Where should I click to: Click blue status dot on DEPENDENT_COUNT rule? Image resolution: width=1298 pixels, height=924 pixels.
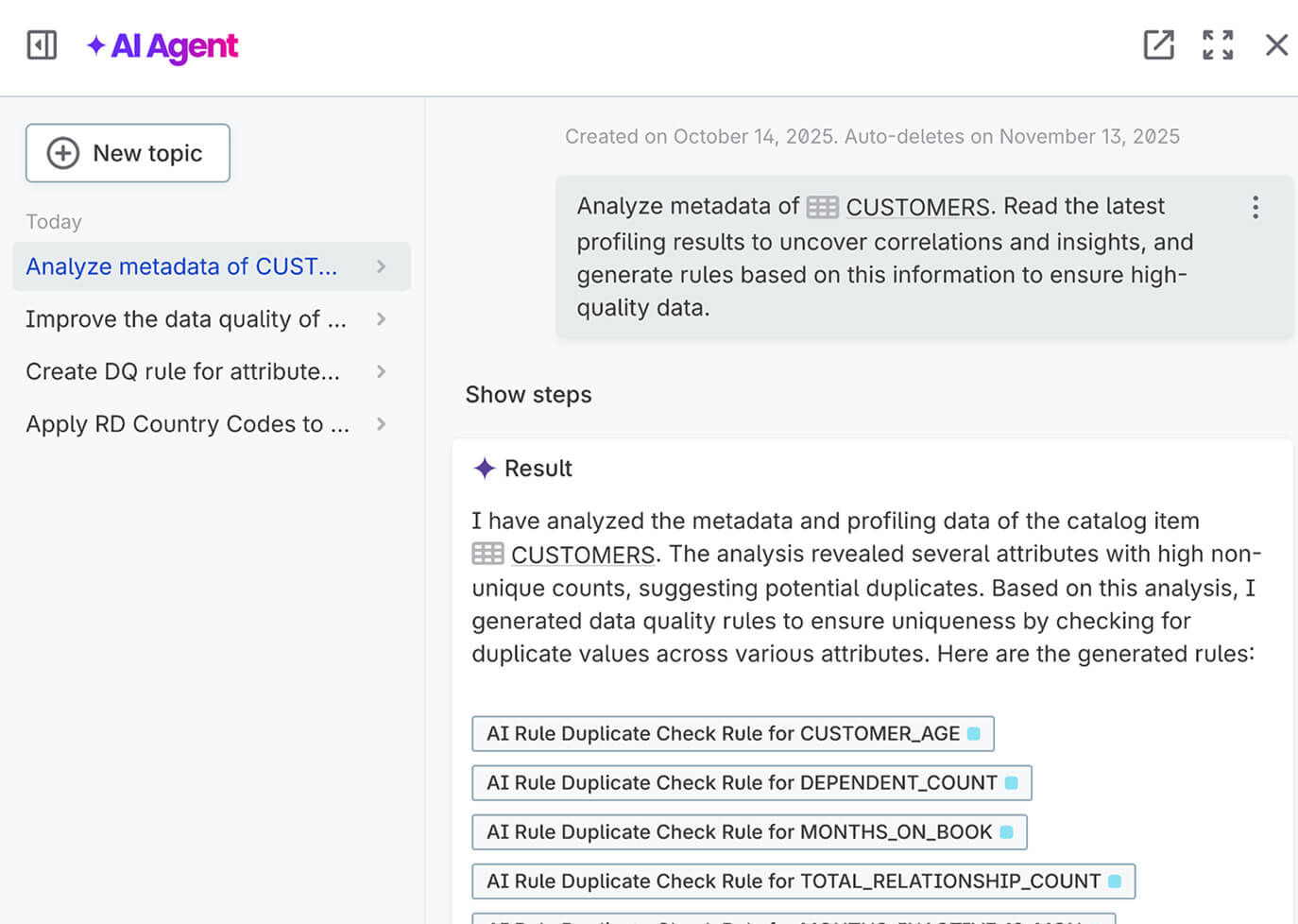click(x=1011, y=783)
